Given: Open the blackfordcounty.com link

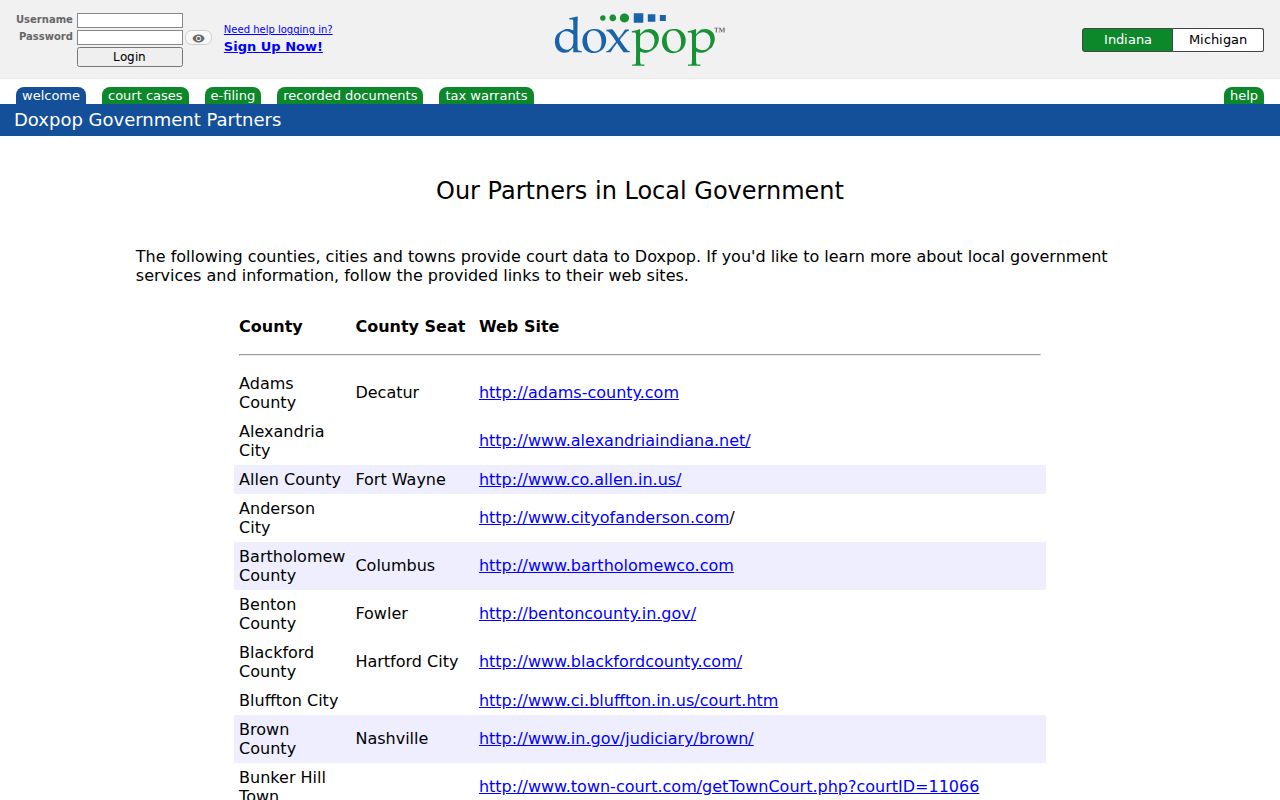Looking at the screenshot, I should click(x=610, y=662).
